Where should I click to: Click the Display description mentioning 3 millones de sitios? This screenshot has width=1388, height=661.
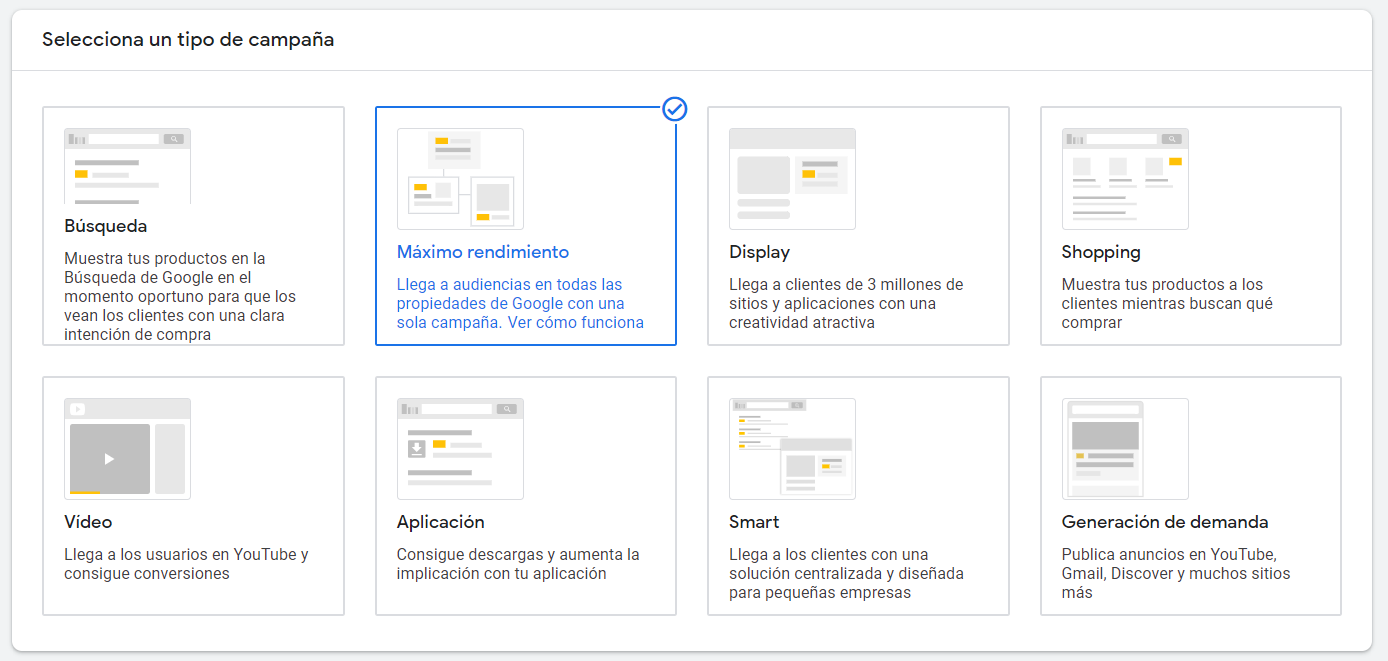(846, 303)
